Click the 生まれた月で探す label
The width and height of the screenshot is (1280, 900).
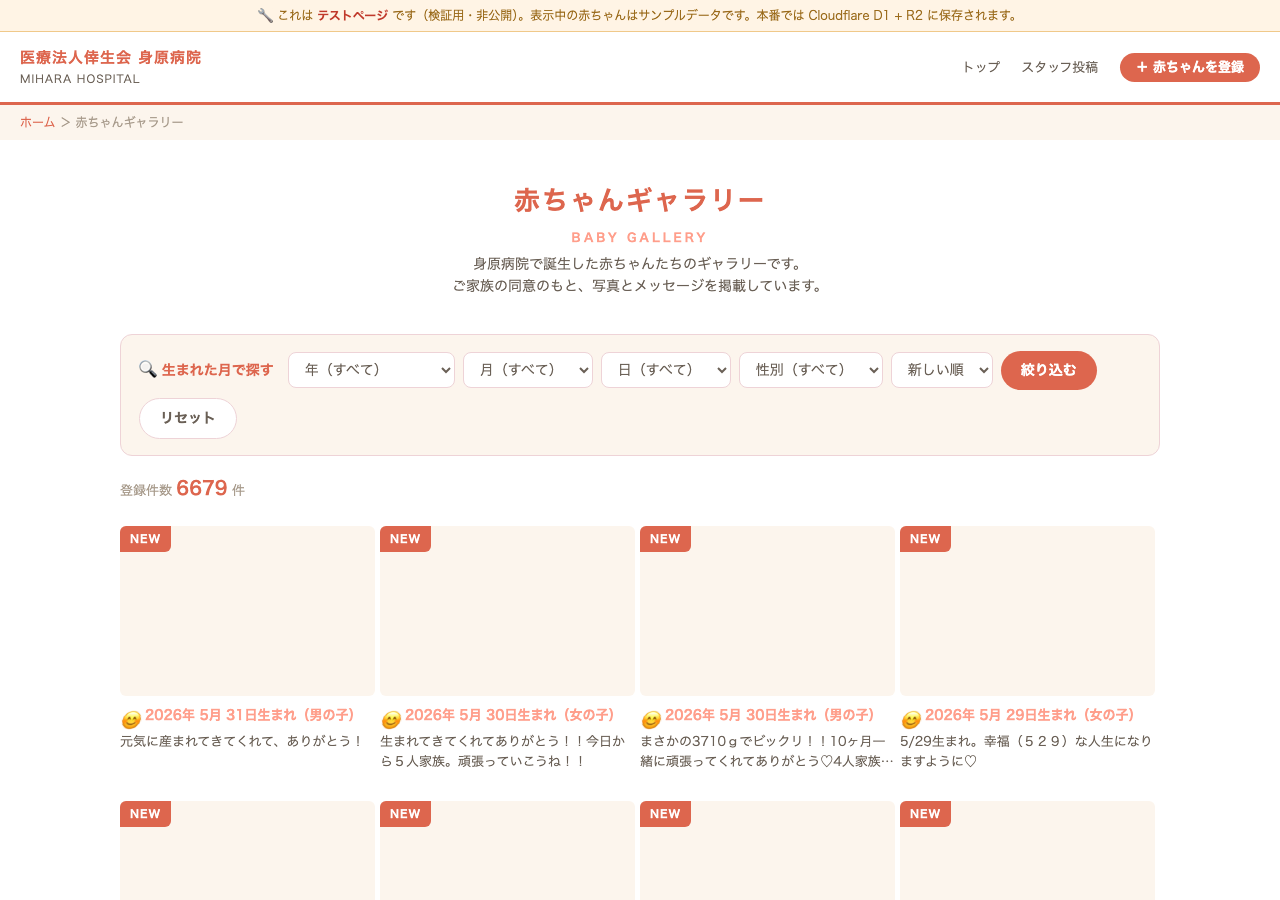tap(217, 370)
